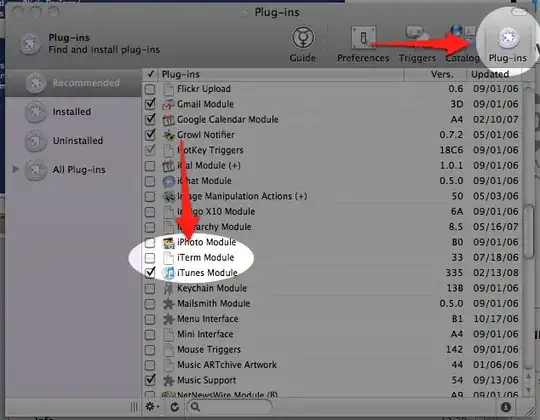Click the Flickr Upload document icon
The height and width of the screenshot is (420, 540).
[169, 89]
